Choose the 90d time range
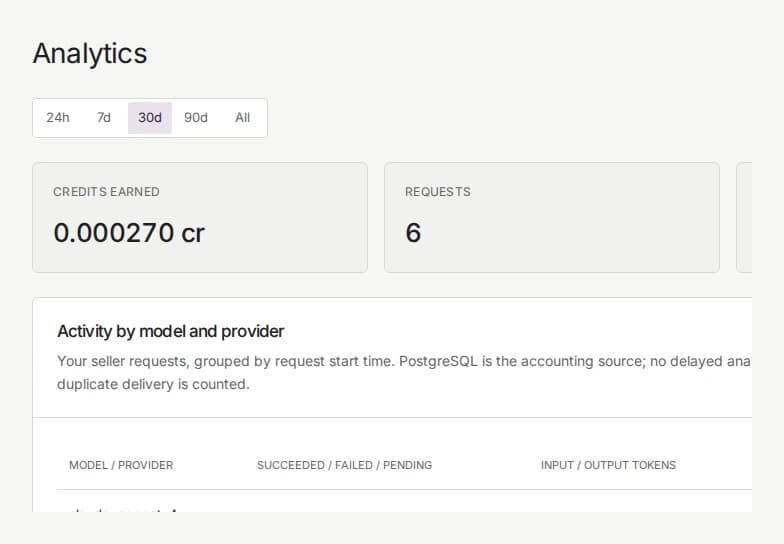Viewport: 784px width, 544px height. click(x=196, y=118)
